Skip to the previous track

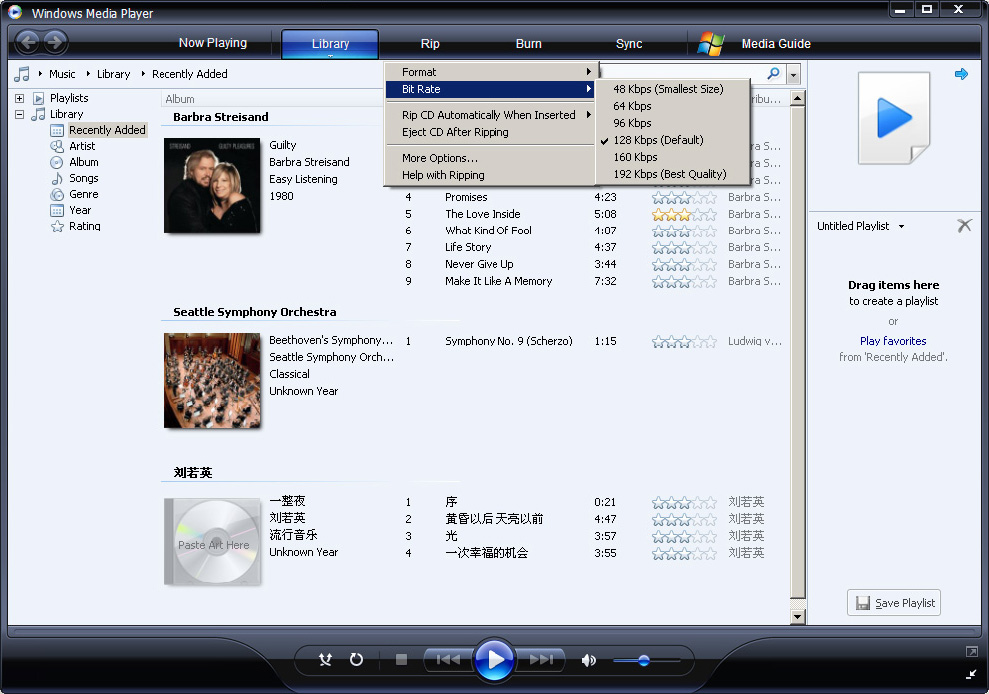click(x=448, y=659)
